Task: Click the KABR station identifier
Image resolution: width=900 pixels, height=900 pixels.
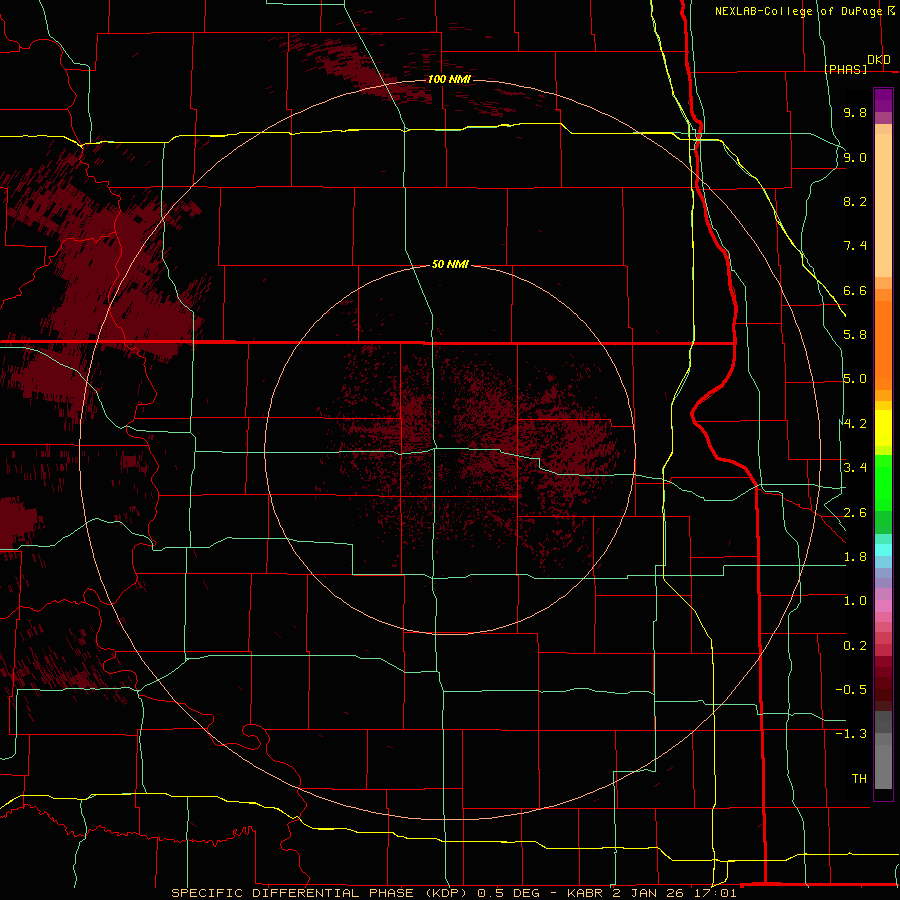Action: [585, 893]
